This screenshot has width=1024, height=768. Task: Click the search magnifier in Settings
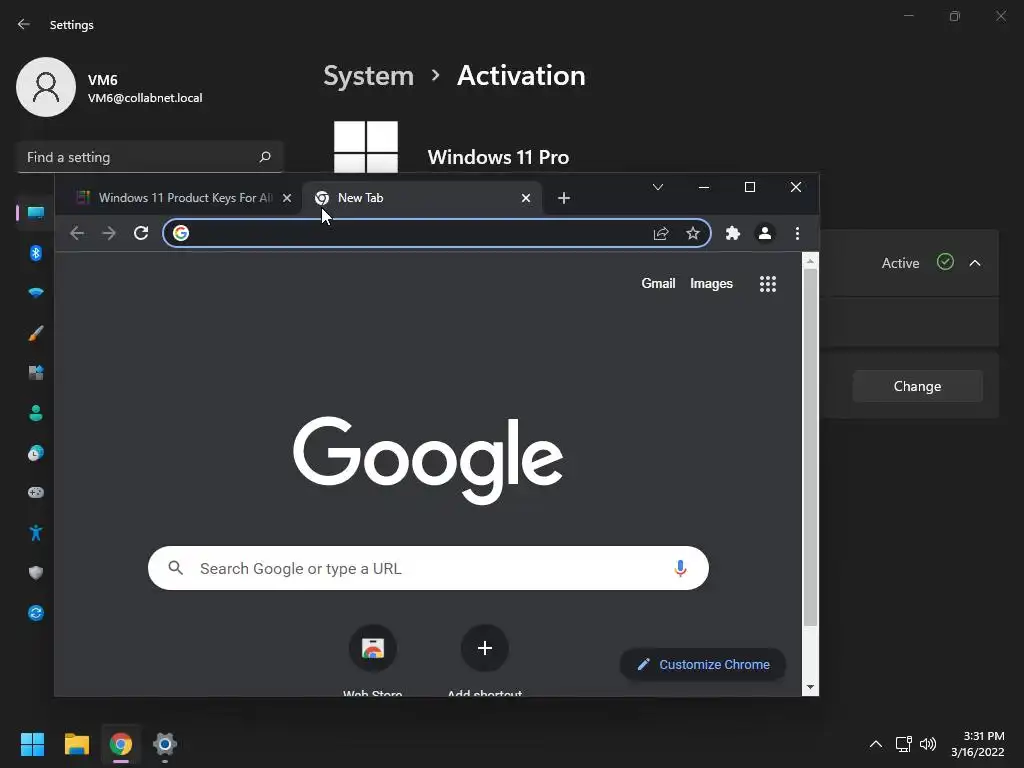coord(264,157)
